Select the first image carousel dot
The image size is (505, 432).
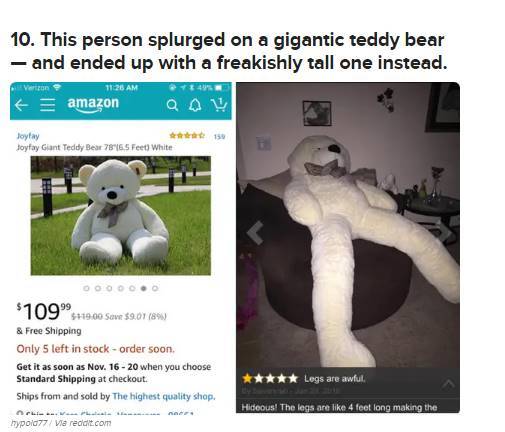tap(86, 288)
